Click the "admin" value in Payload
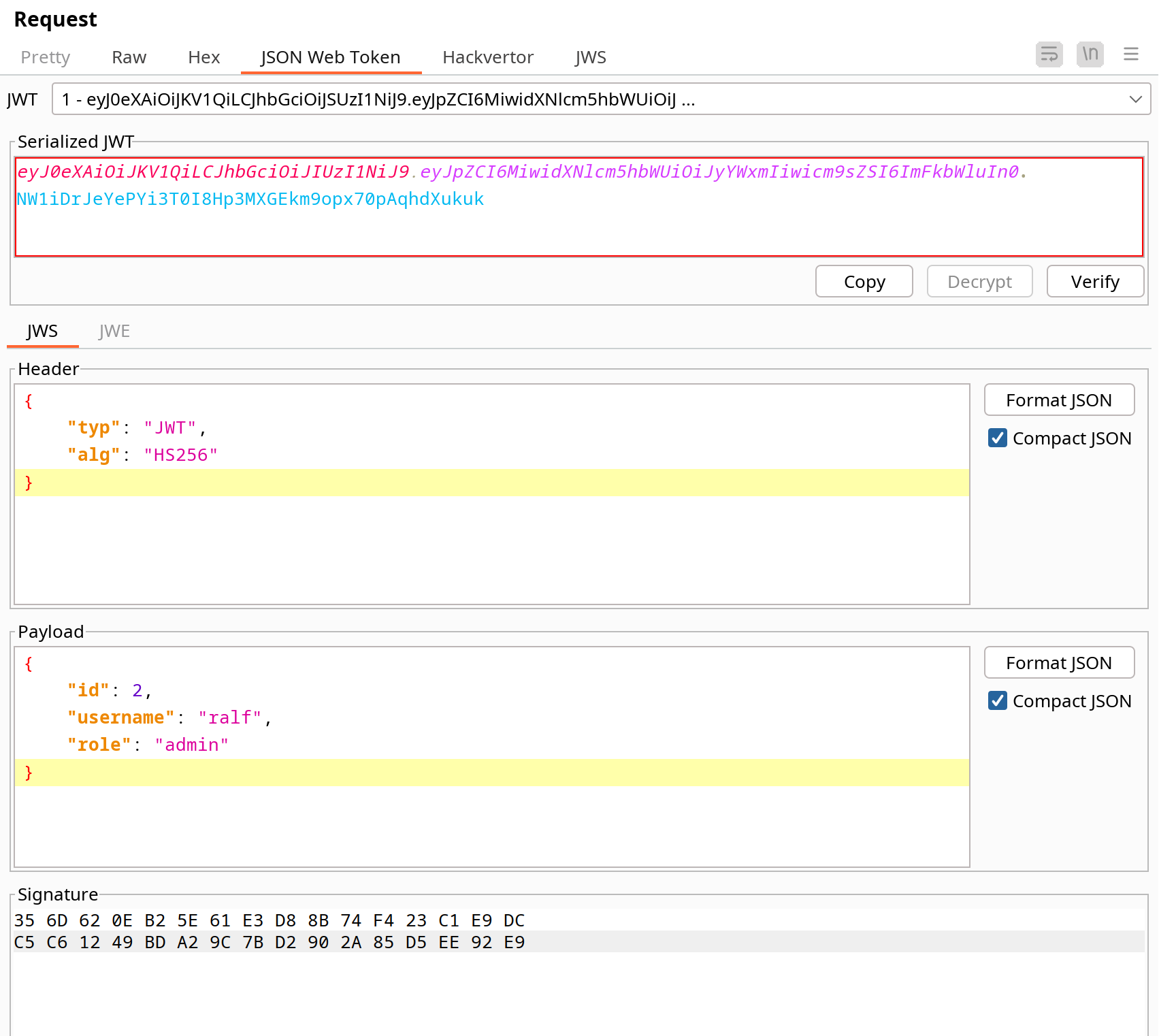This screenshot has width=1159, height=1036. (x=191, y=745)
